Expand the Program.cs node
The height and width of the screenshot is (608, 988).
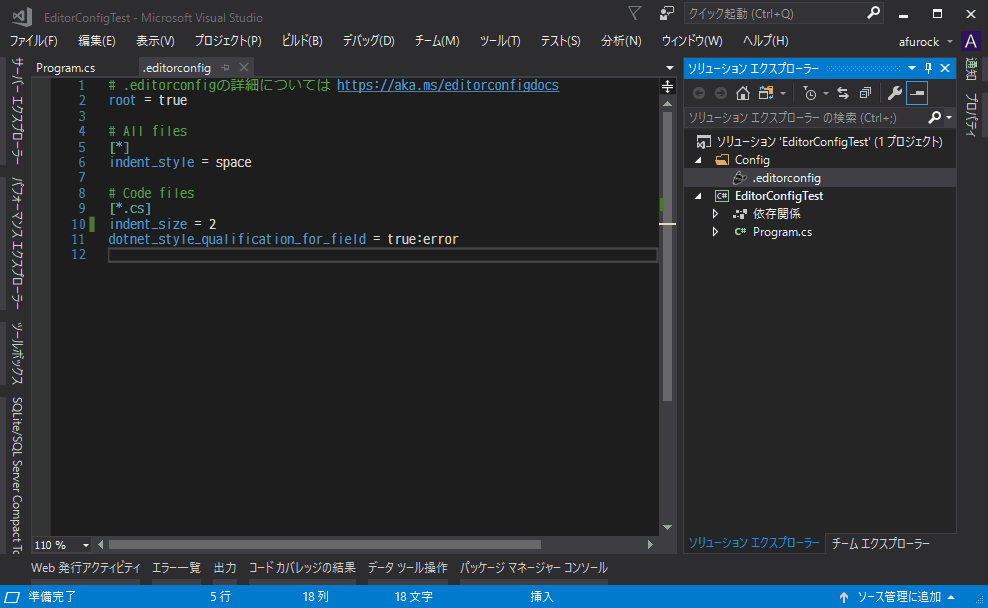tap(715, 232)
